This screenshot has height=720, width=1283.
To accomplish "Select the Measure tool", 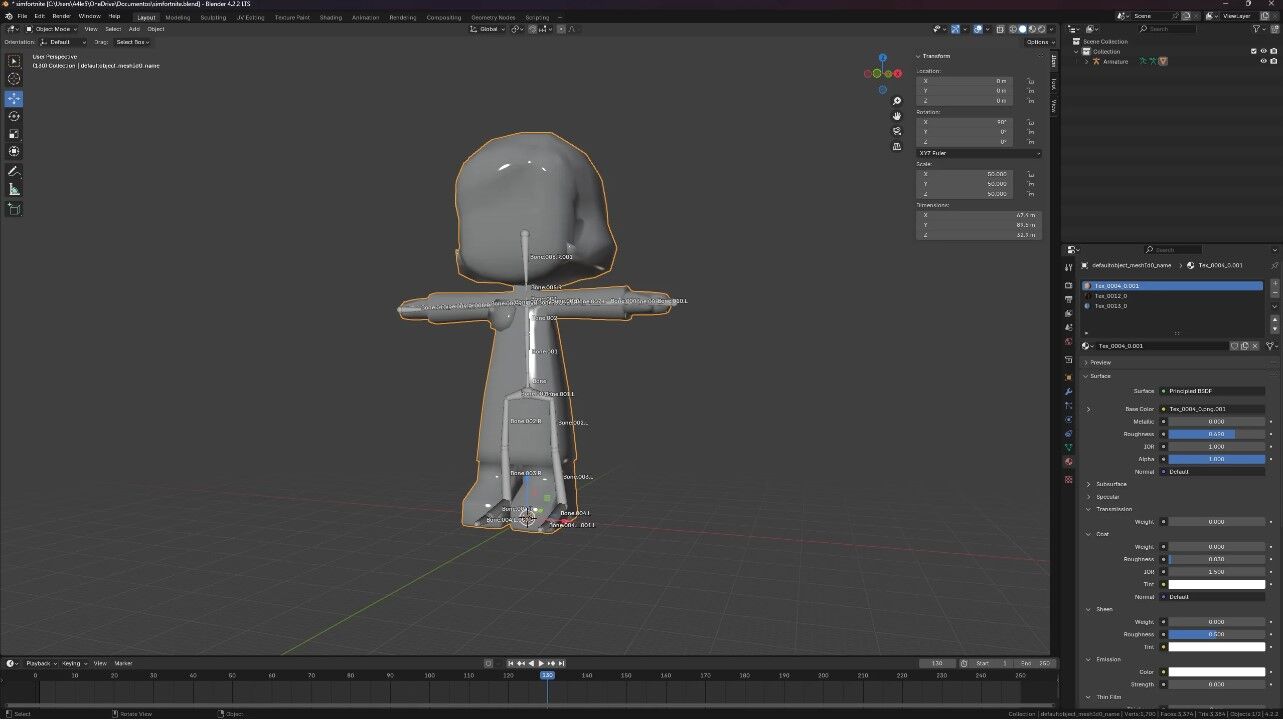I will click(x=14, y=189).
